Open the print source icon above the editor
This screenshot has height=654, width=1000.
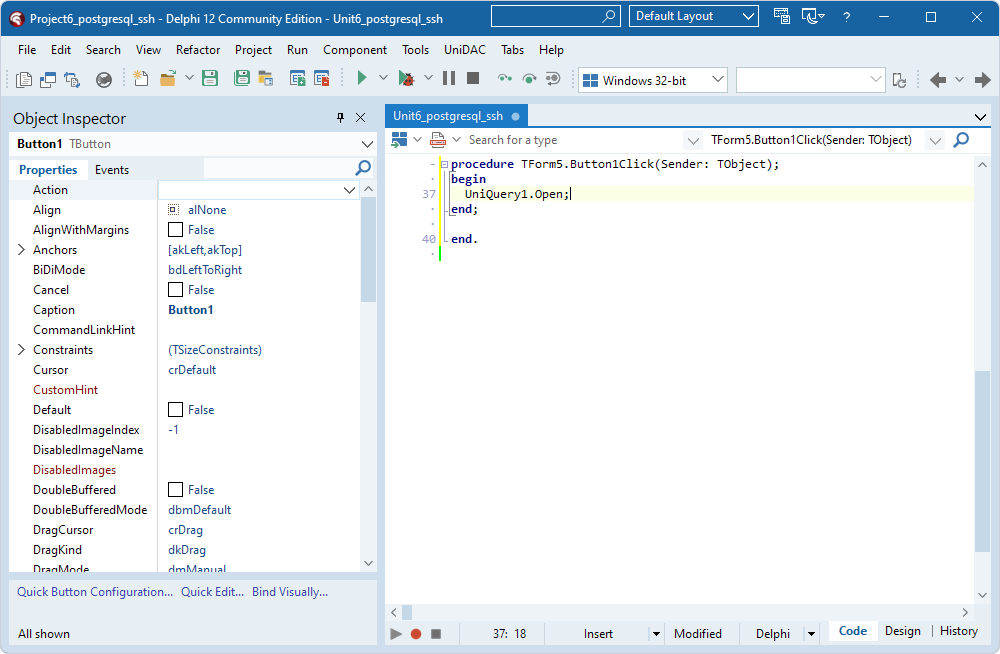(437, 140)
